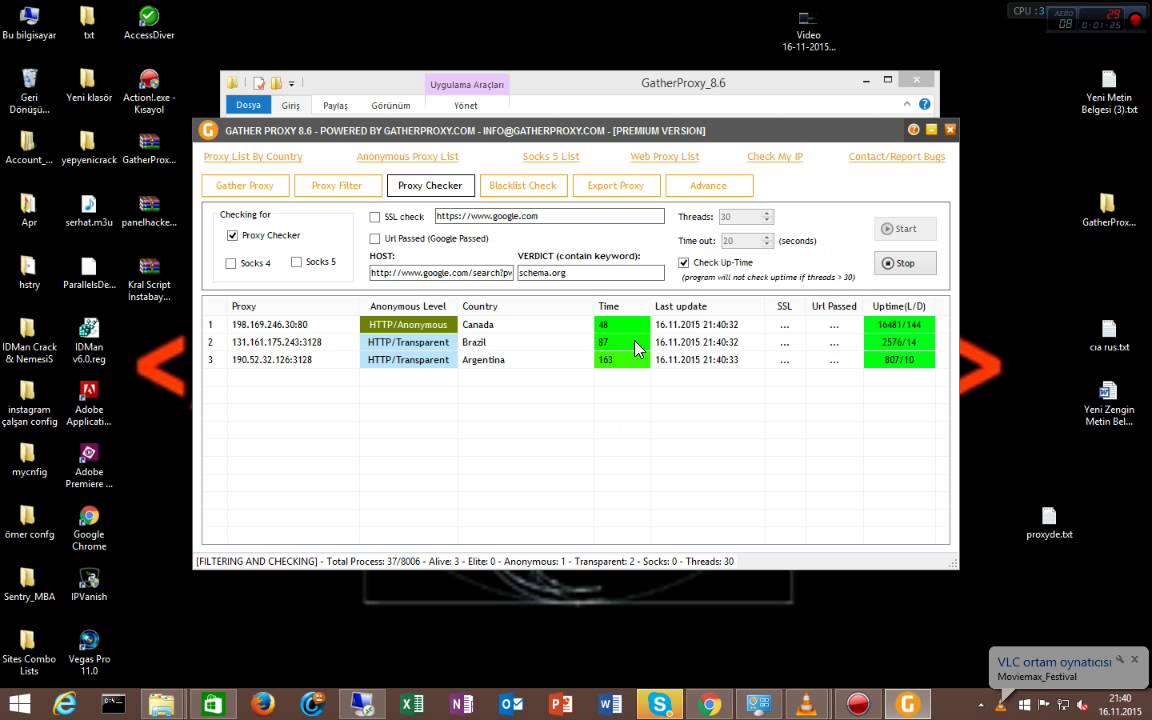Open the Dosya tab in Explorer
The width and height of the screenshot is (1152, 720).
tap(248, 105)
